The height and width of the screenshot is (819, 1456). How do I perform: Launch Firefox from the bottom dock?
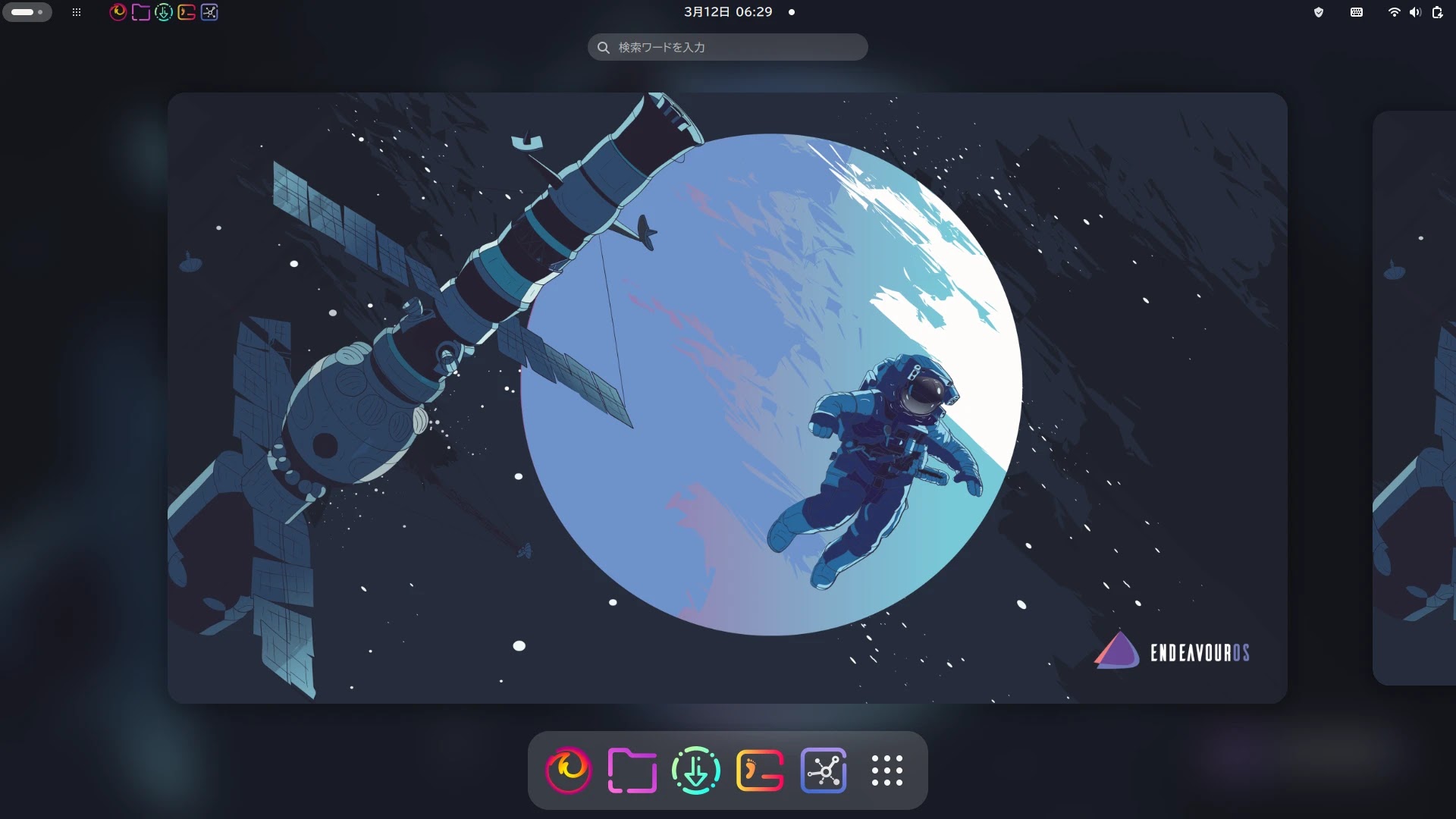568,770
